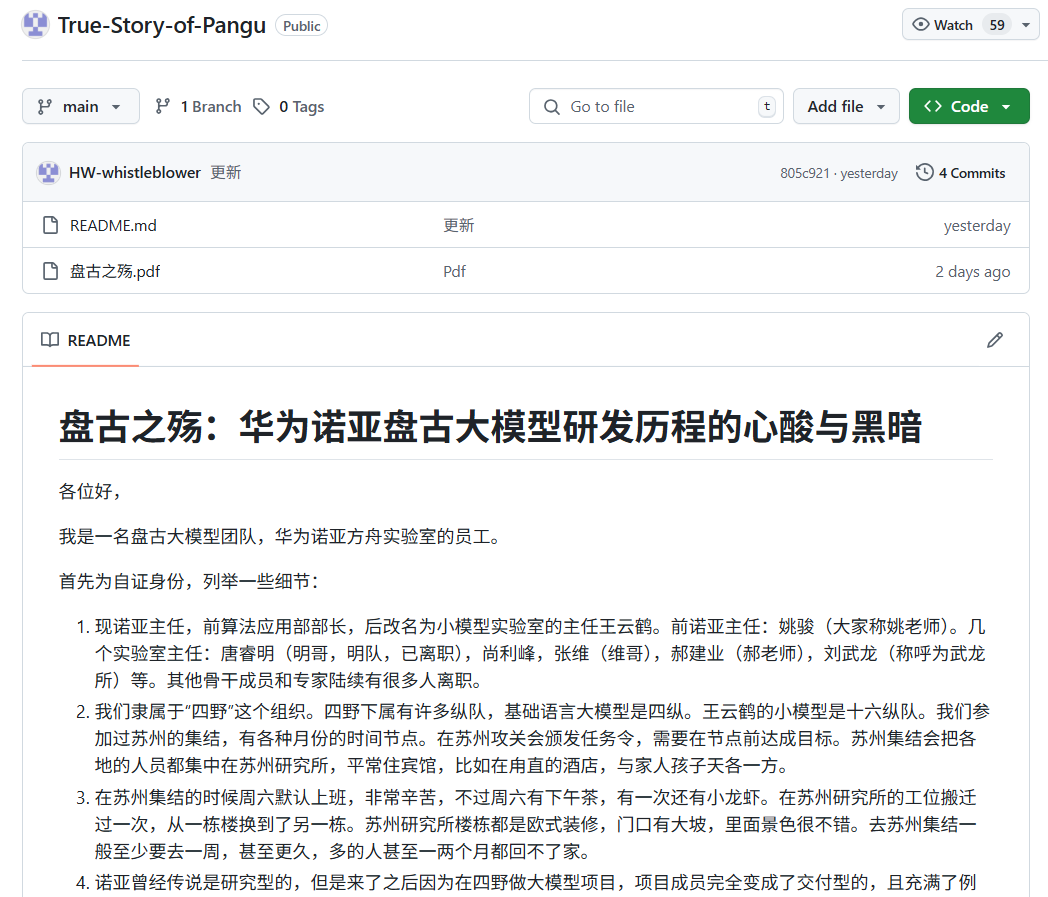
Task: Click the tag icon beside 0 Tags
Action: (x=261, y=106)
